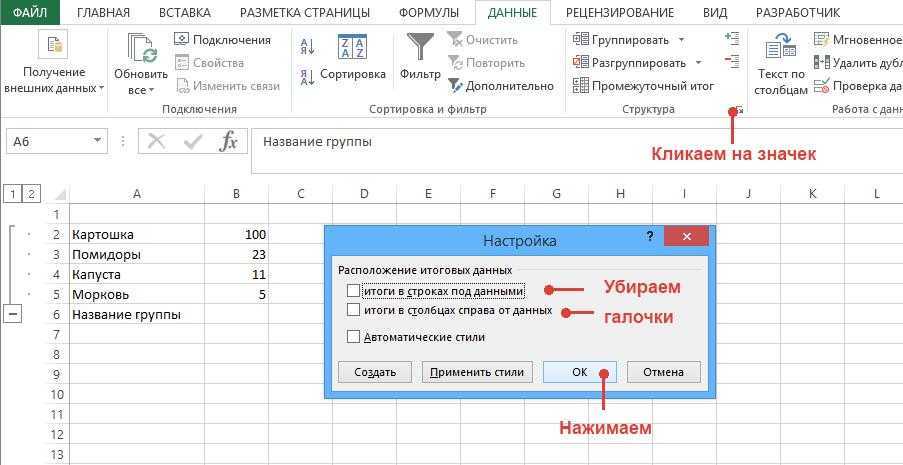
Task: Click the Select All corner triangle
Action: pyautogui.click(x=59, y=195)
